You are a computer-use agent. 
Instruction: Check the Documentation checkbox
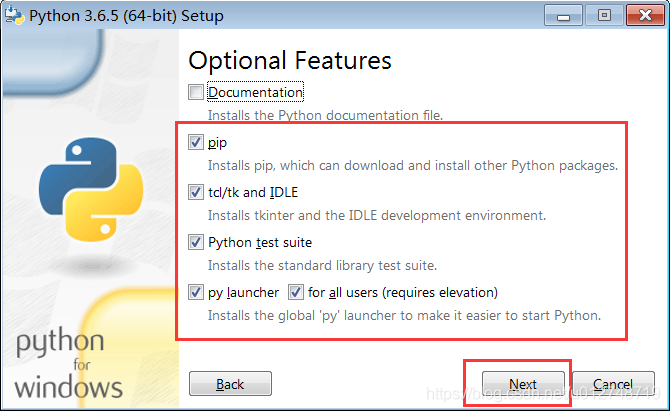[x=196, y=92]
